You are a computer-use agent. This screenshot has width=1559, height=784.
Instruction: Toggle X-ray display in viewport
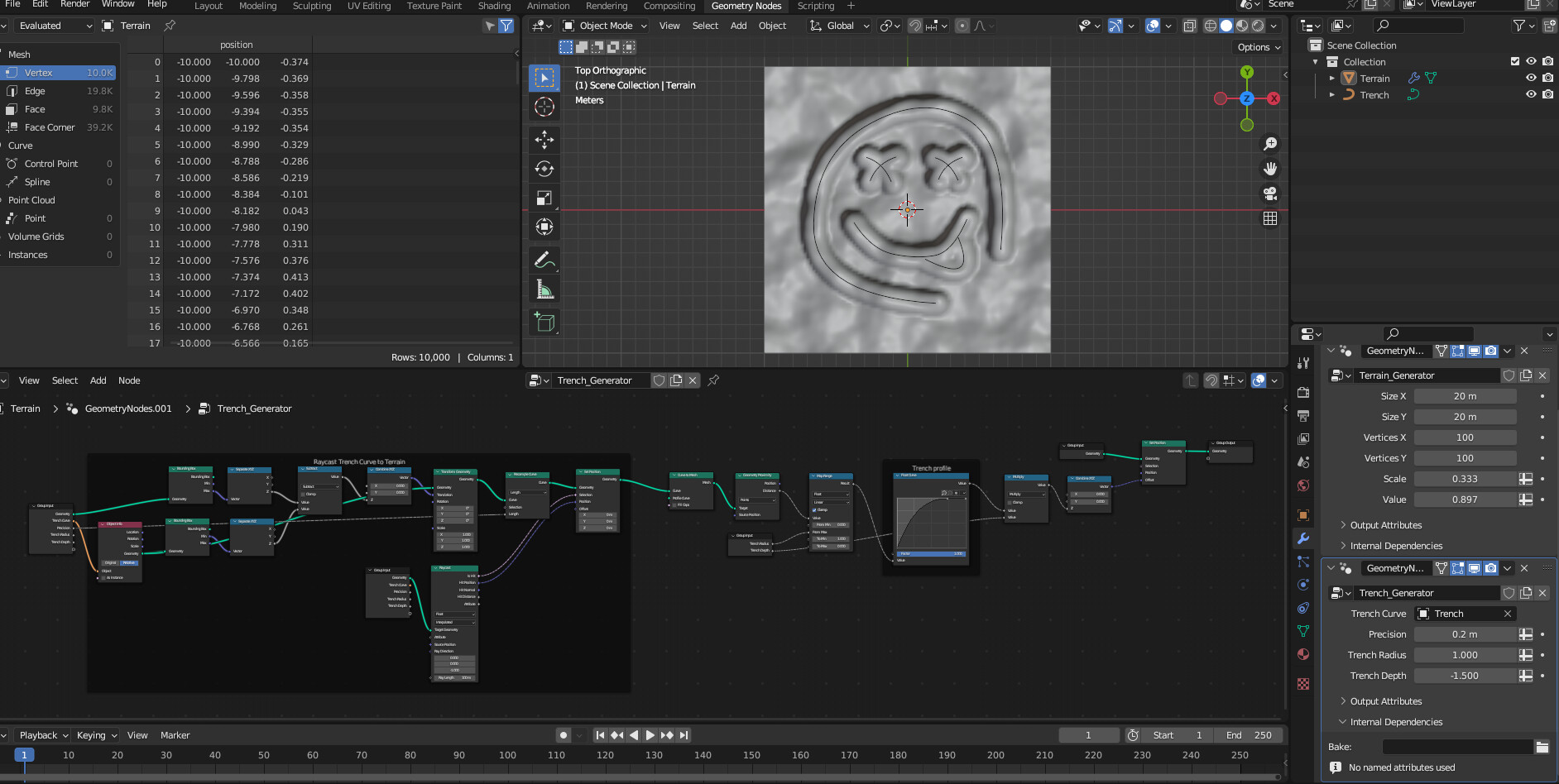click(x=1189, y=26)
